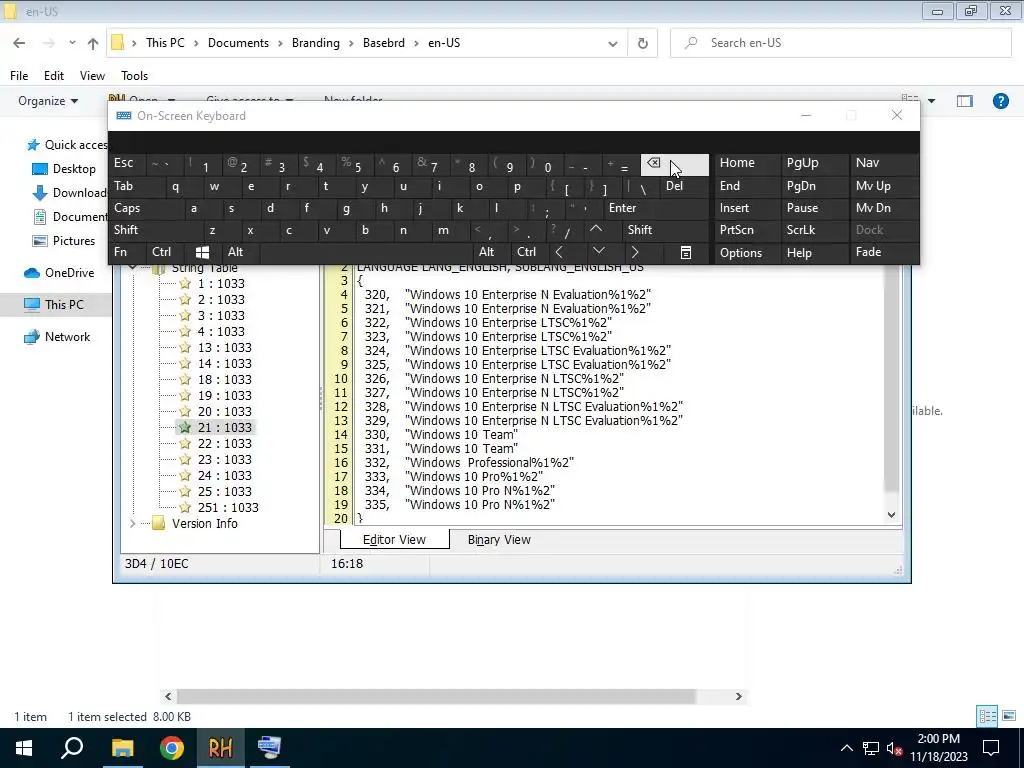
Task: Tap the Windows logo key on keyboard
Action: click(x=202, y=252)
